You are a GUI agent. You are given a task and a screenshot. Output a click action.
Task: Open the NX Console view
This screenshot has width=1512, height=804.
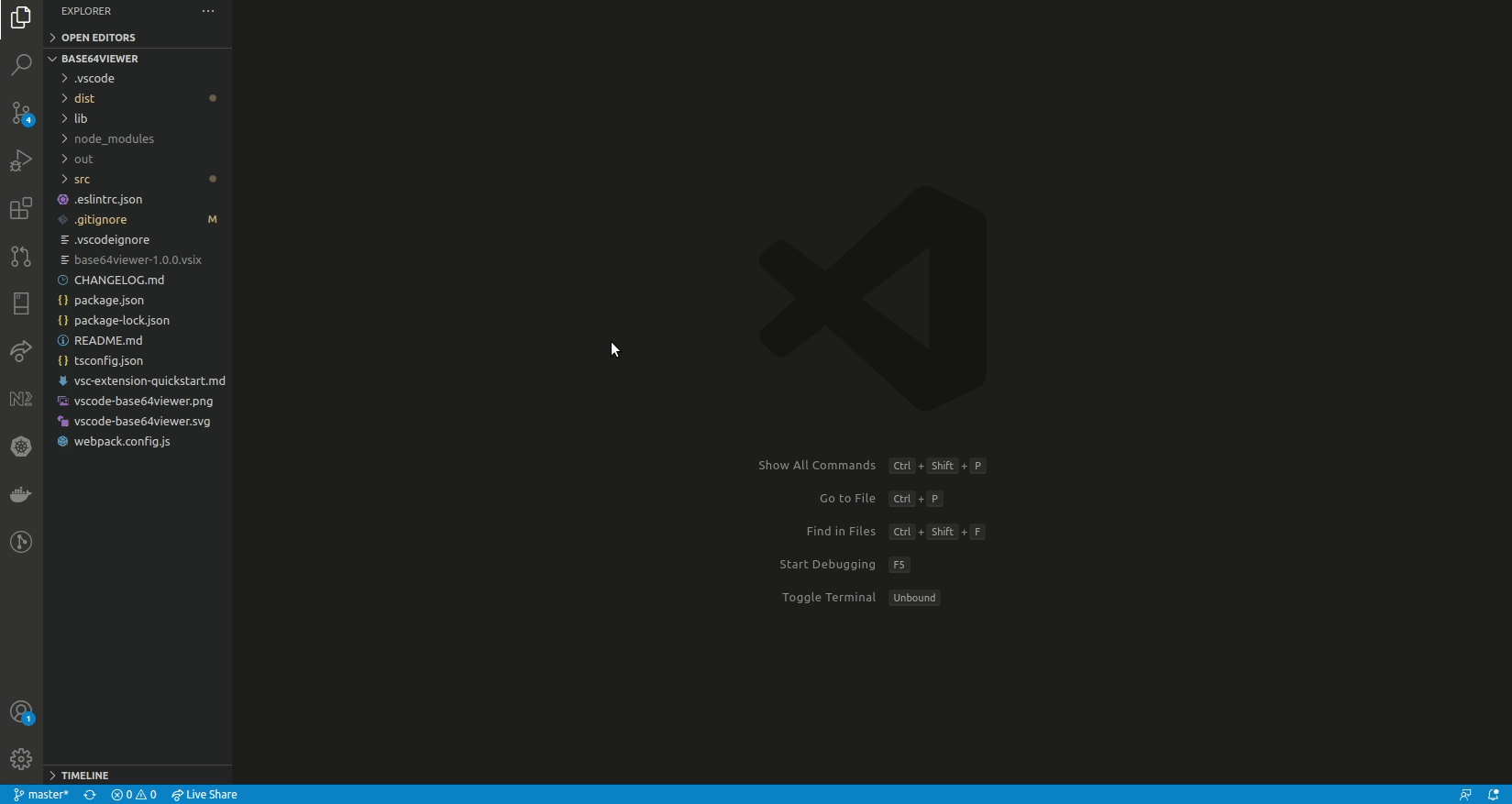21,399
